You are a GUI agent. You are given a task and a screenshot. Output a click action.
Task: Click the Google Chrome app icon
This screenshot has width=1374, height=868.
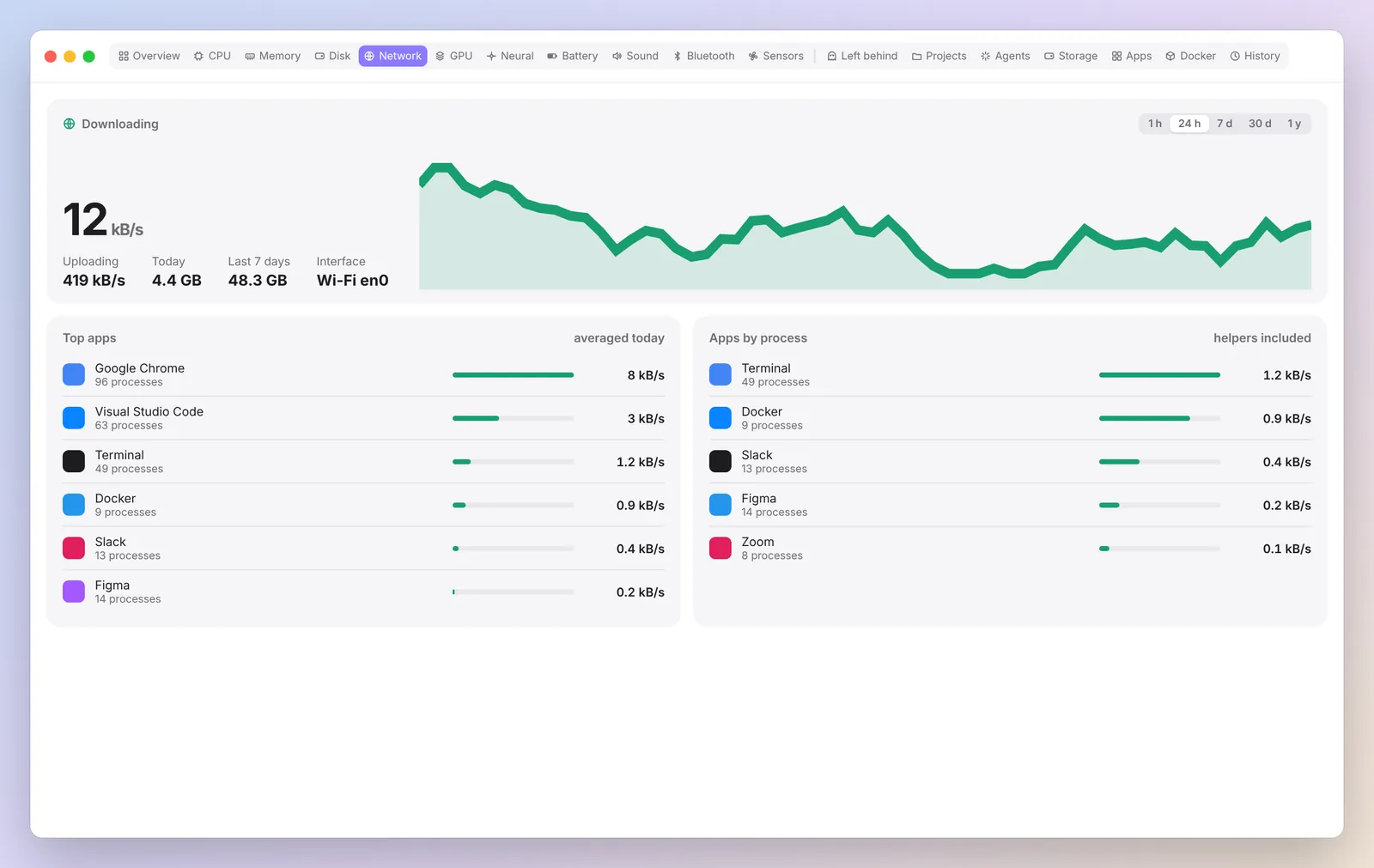(74, 374)
